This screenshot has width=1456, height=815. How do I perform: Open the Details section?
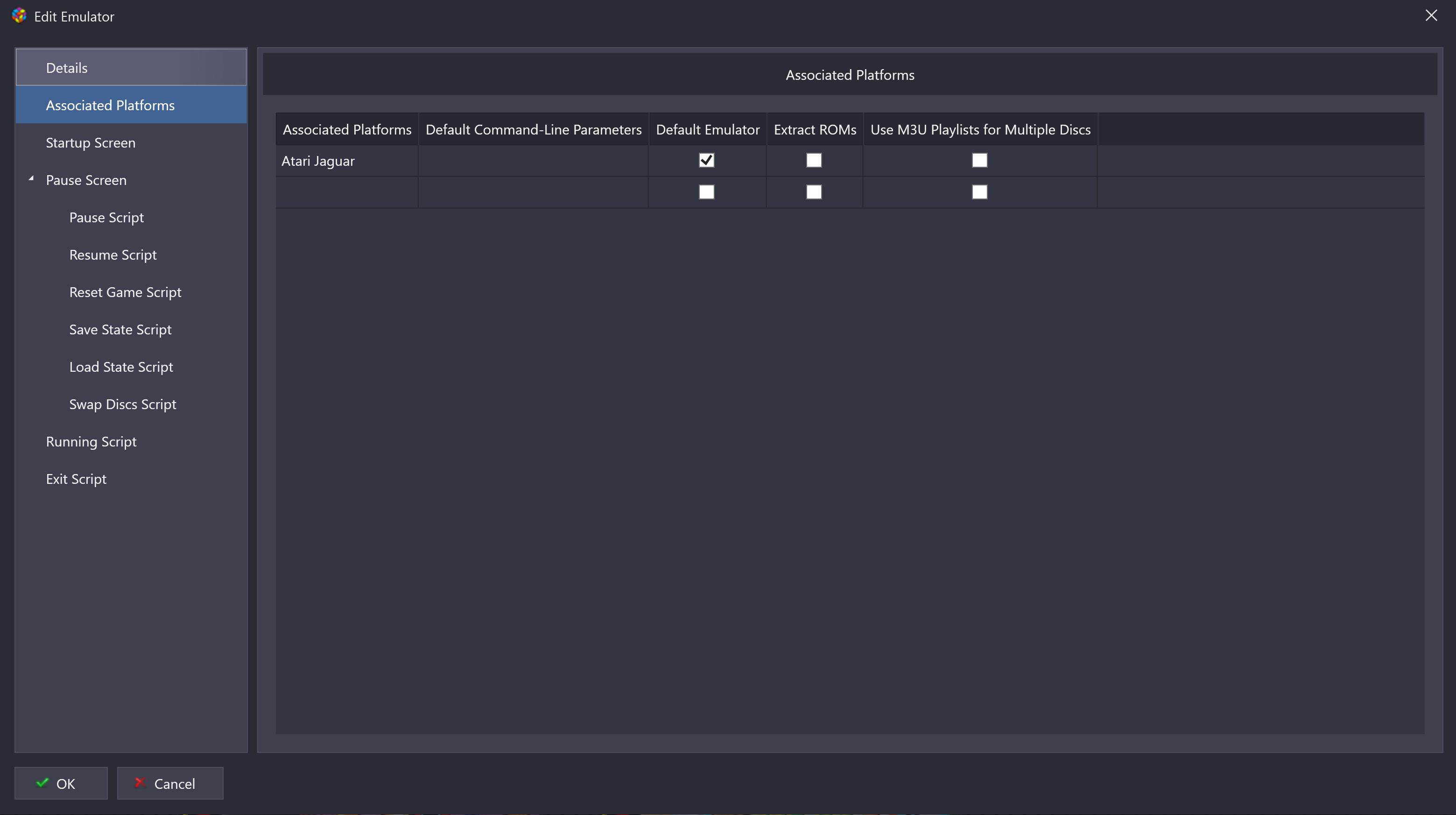pos(131,67)
